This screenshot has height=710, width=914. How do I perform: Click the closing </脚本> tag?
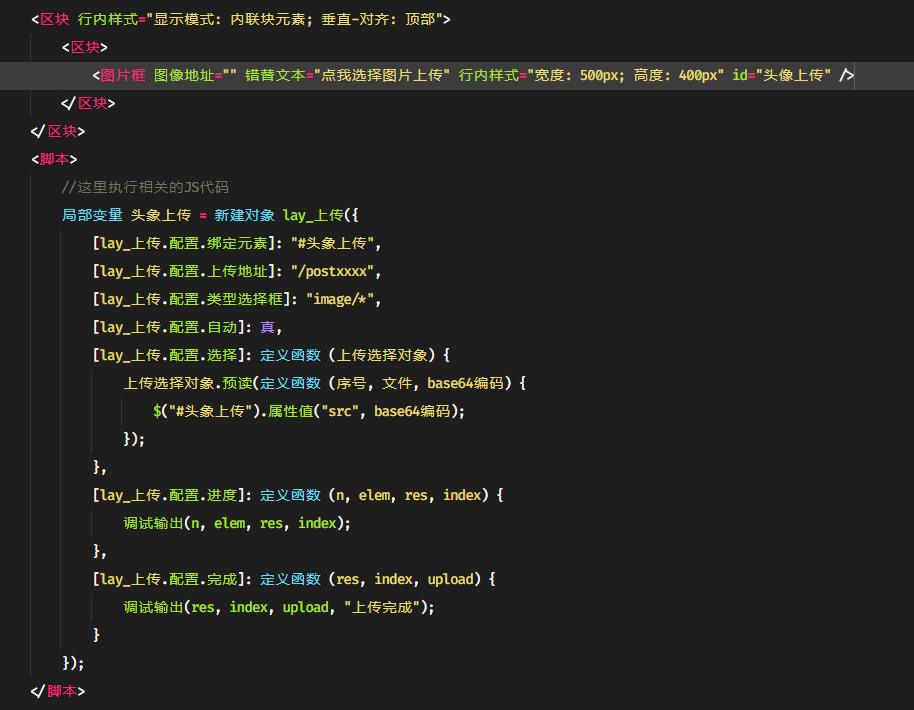tap(58, 691)
